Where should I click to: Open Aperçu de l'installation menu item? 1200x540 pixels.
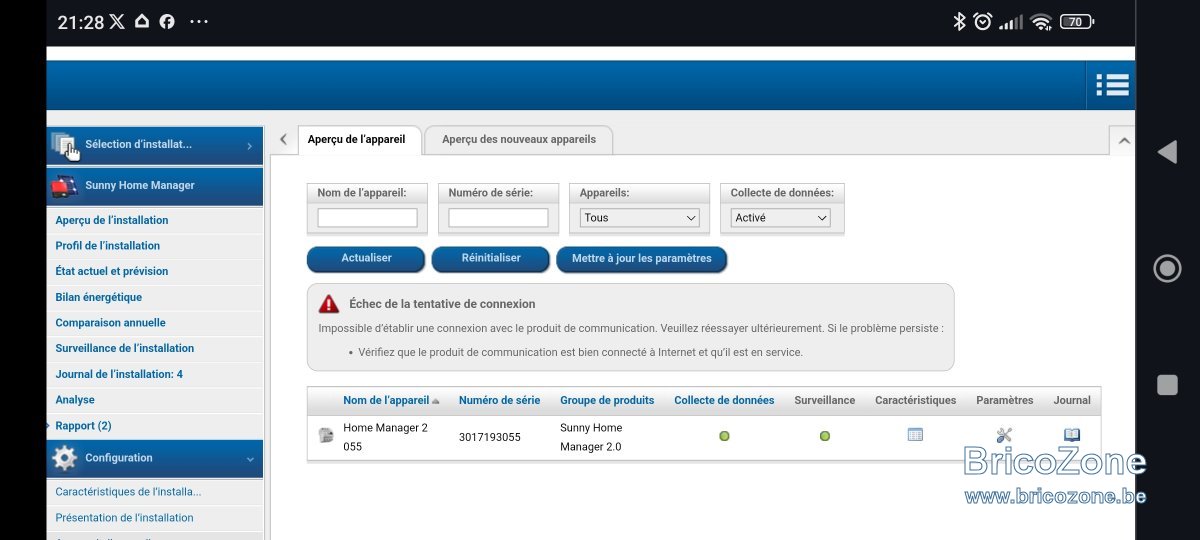click(112, 220)
